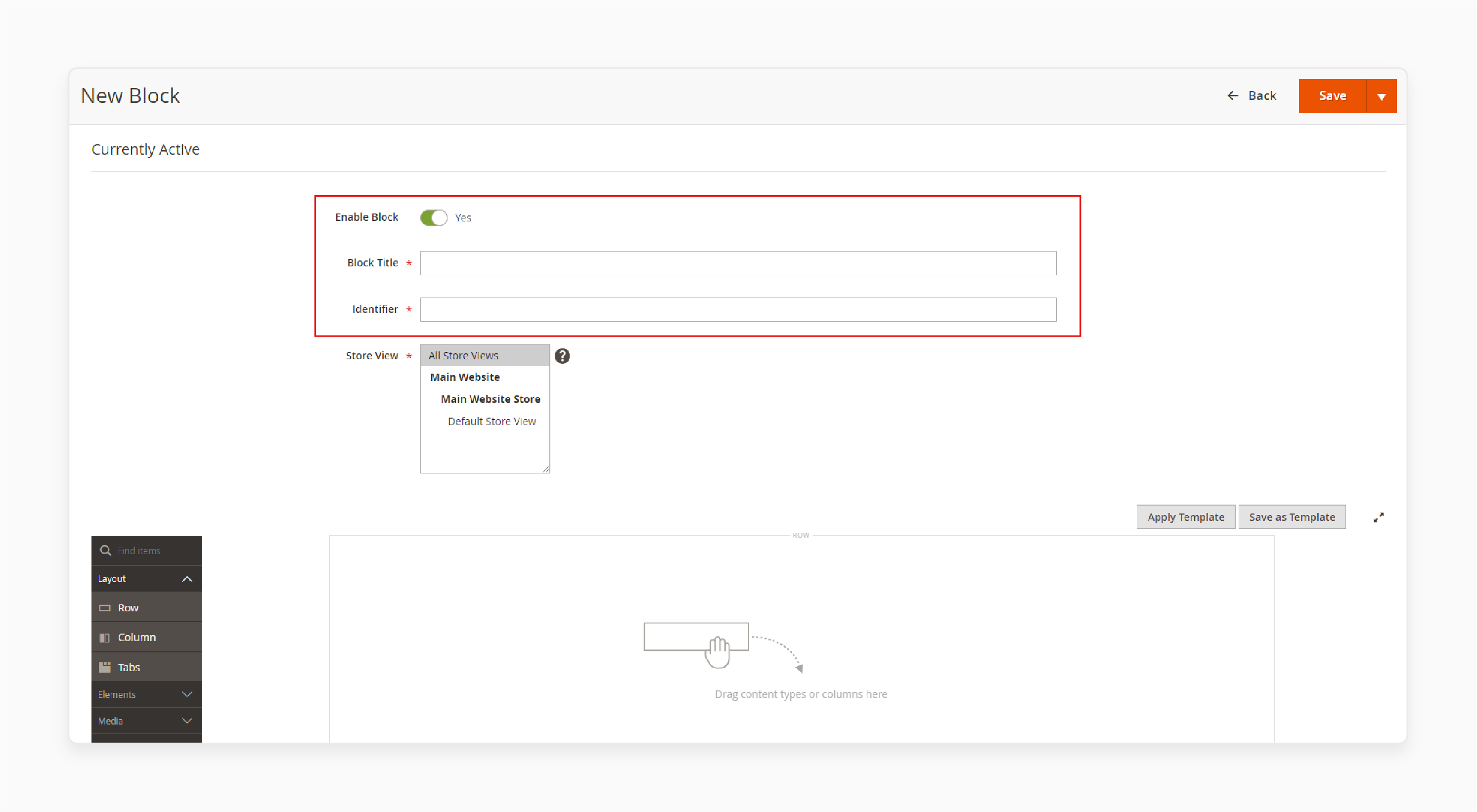Click the Save button
Viewport: 1477px width, 812px height.
[1332, 96]
